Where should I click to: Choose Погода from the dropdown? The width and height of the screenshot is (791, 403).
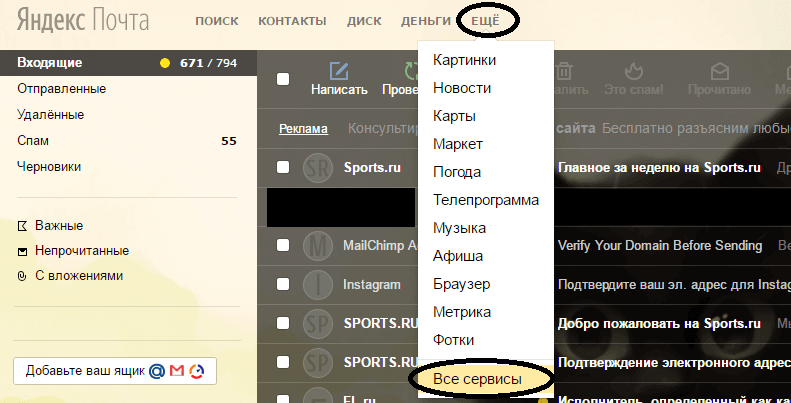(457, 172)
